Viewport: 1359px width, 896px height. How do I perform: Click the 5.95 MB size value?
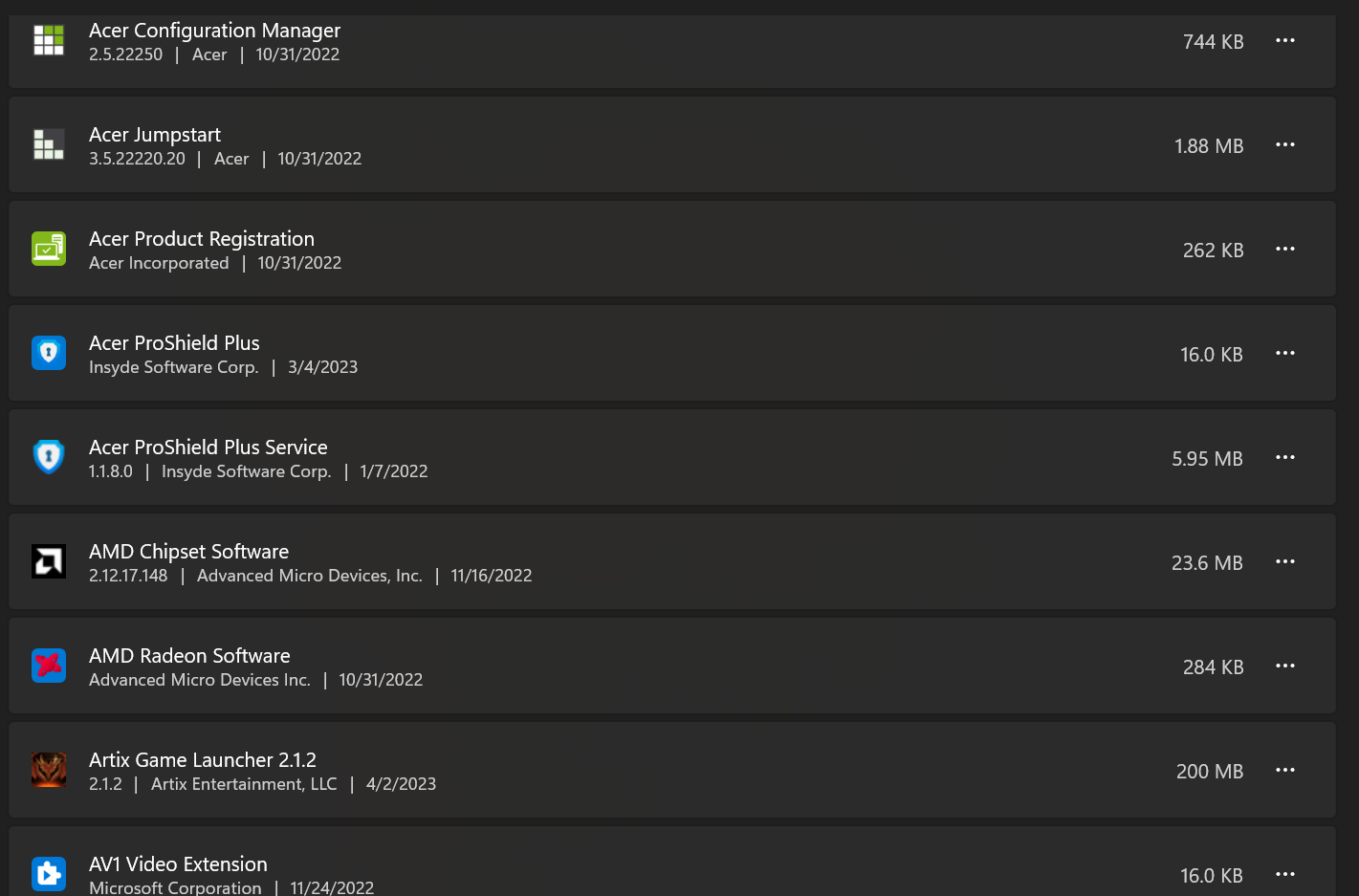[1207, 459]
